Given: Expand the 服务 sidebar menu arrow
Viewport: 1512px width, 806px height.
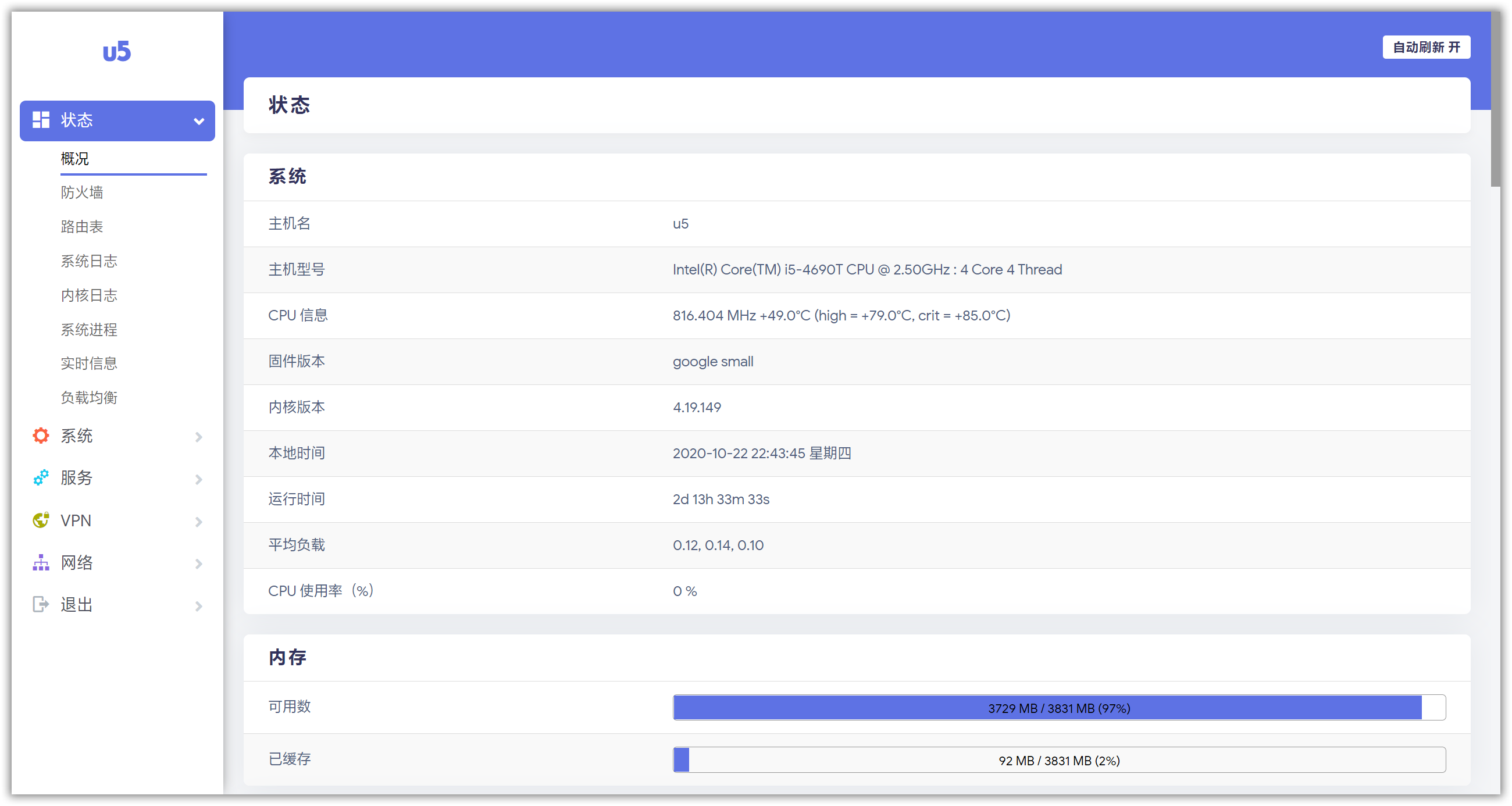Looking at the screenshot, I should (x=199, y=479).
